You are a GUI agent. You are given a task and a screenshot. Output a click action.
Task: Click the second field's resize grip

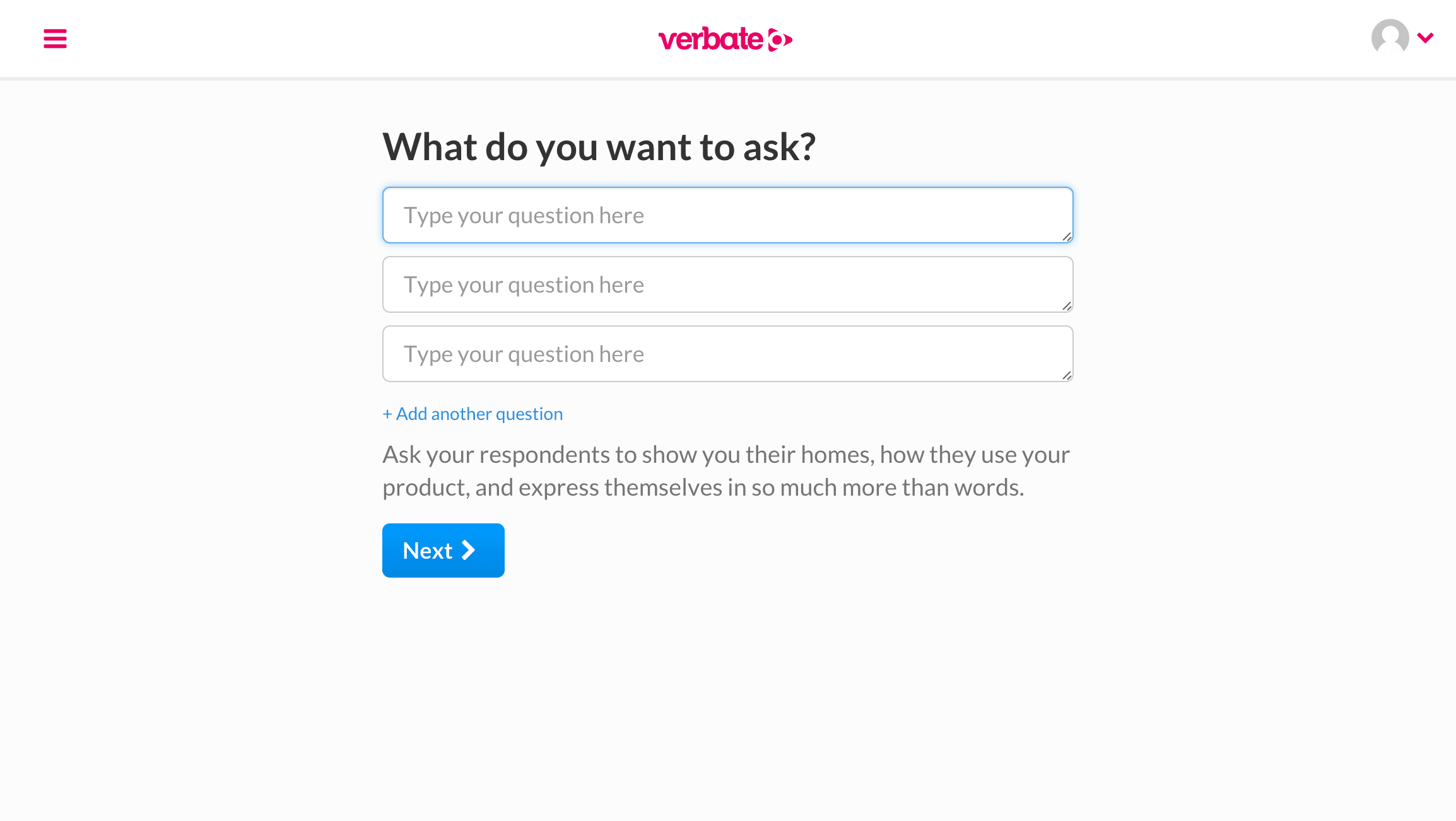(x=1067, y=306)
